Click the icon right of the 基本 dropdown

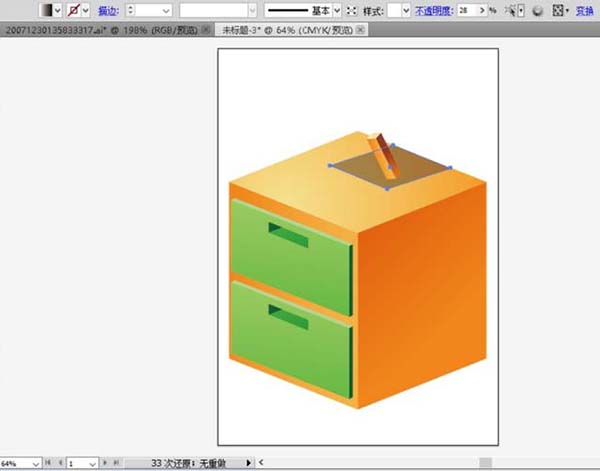point(351,11)
